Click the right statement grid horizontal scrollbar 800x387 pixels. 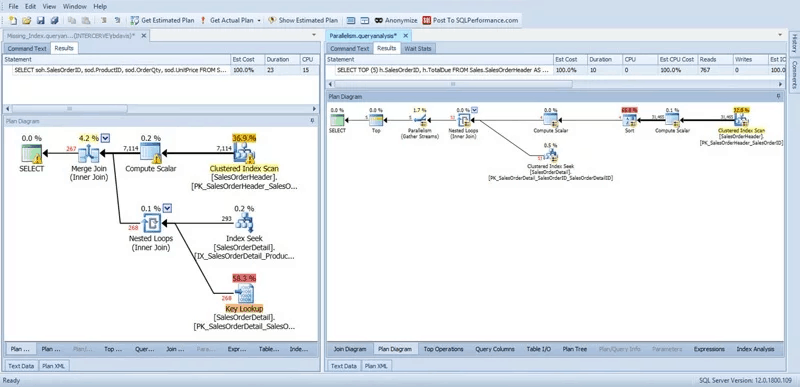[556, 84]
